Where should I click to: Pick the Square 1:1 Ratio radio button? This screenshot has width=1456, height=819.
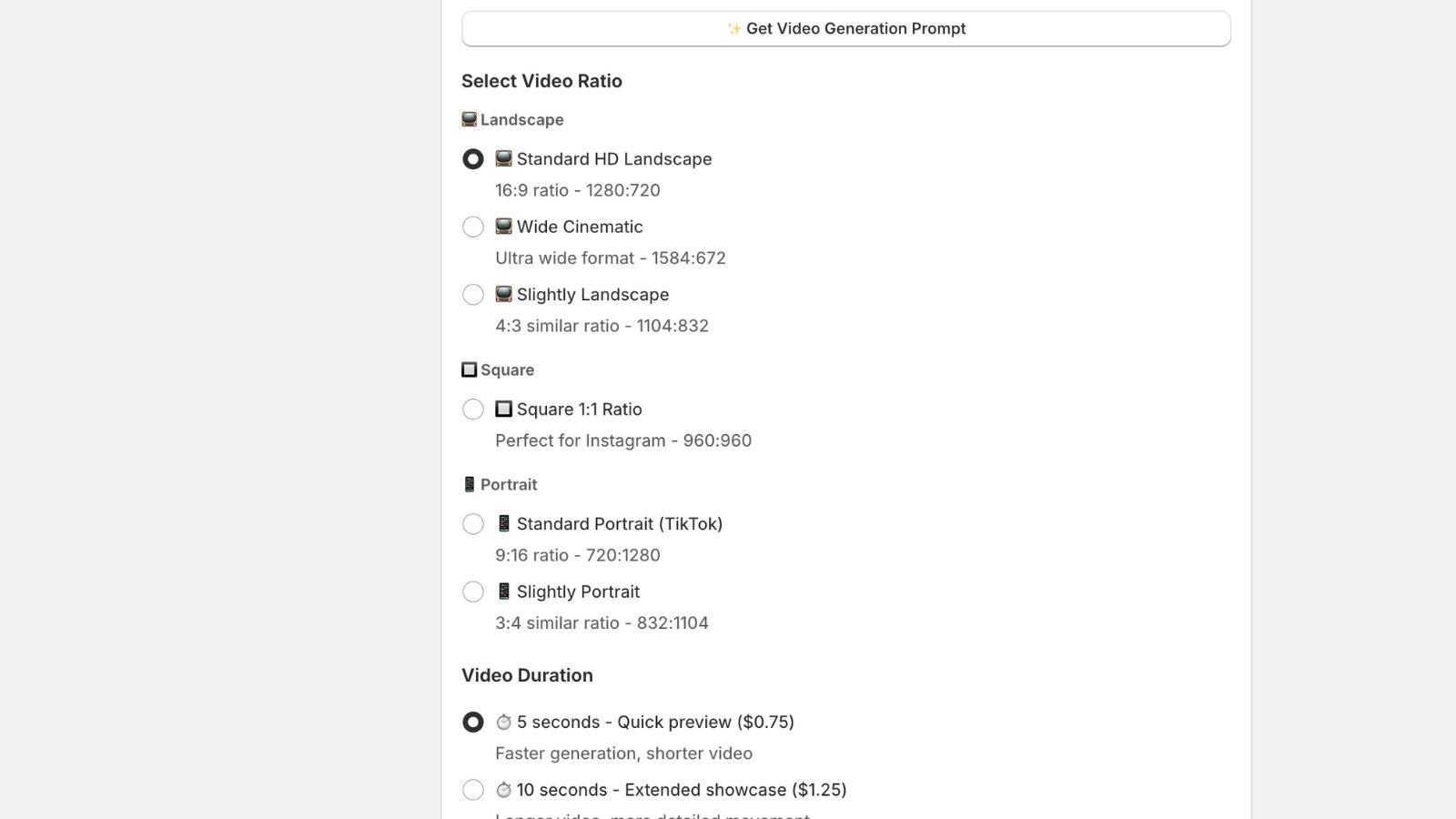473,409
